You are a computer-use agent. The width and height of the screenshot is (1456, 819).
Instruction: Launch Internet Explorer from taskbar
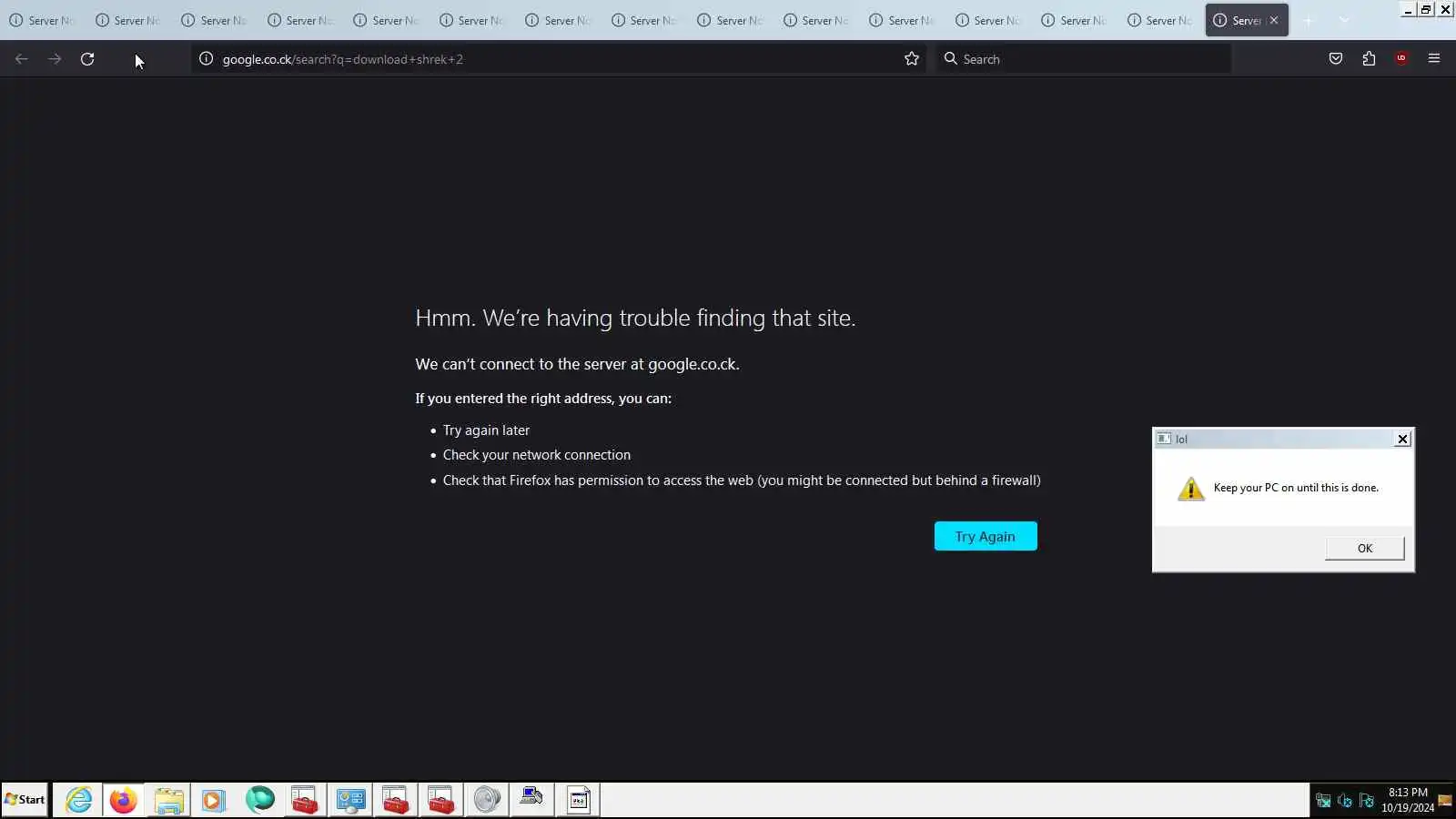click(x=78, y=800)
